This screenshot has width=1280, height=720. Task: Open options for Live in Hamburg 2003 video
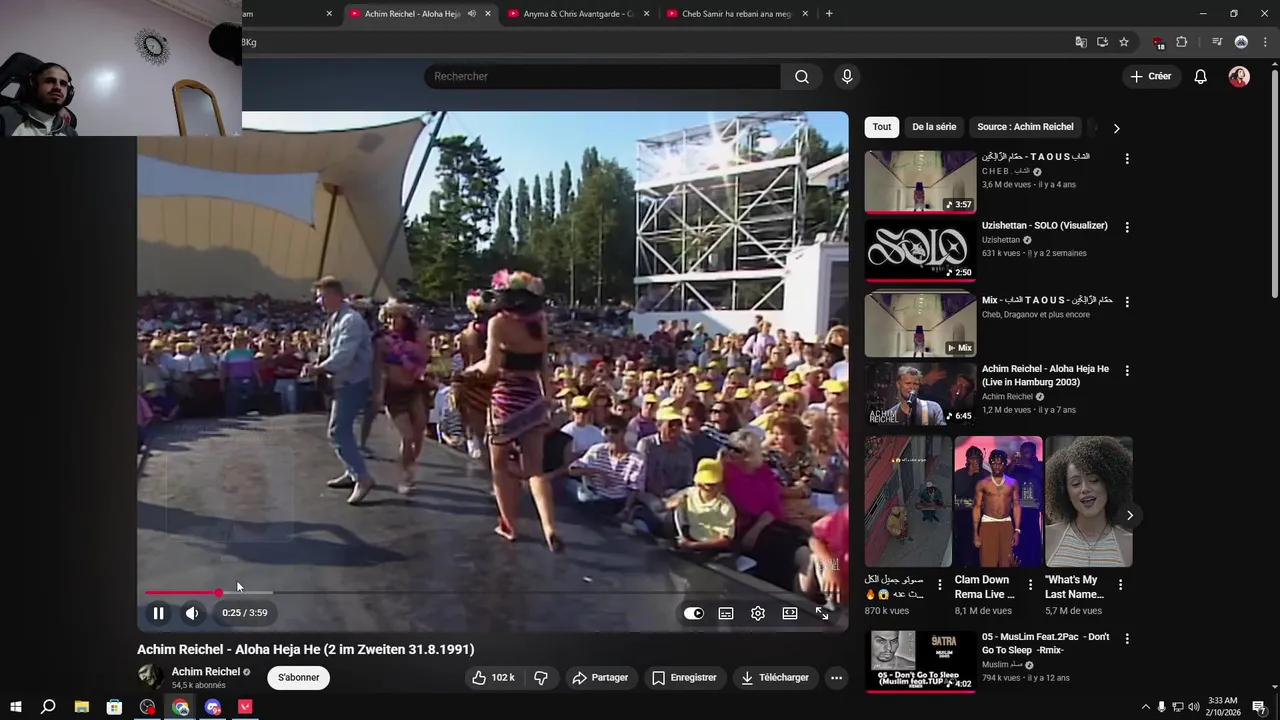pos(1127,371)
